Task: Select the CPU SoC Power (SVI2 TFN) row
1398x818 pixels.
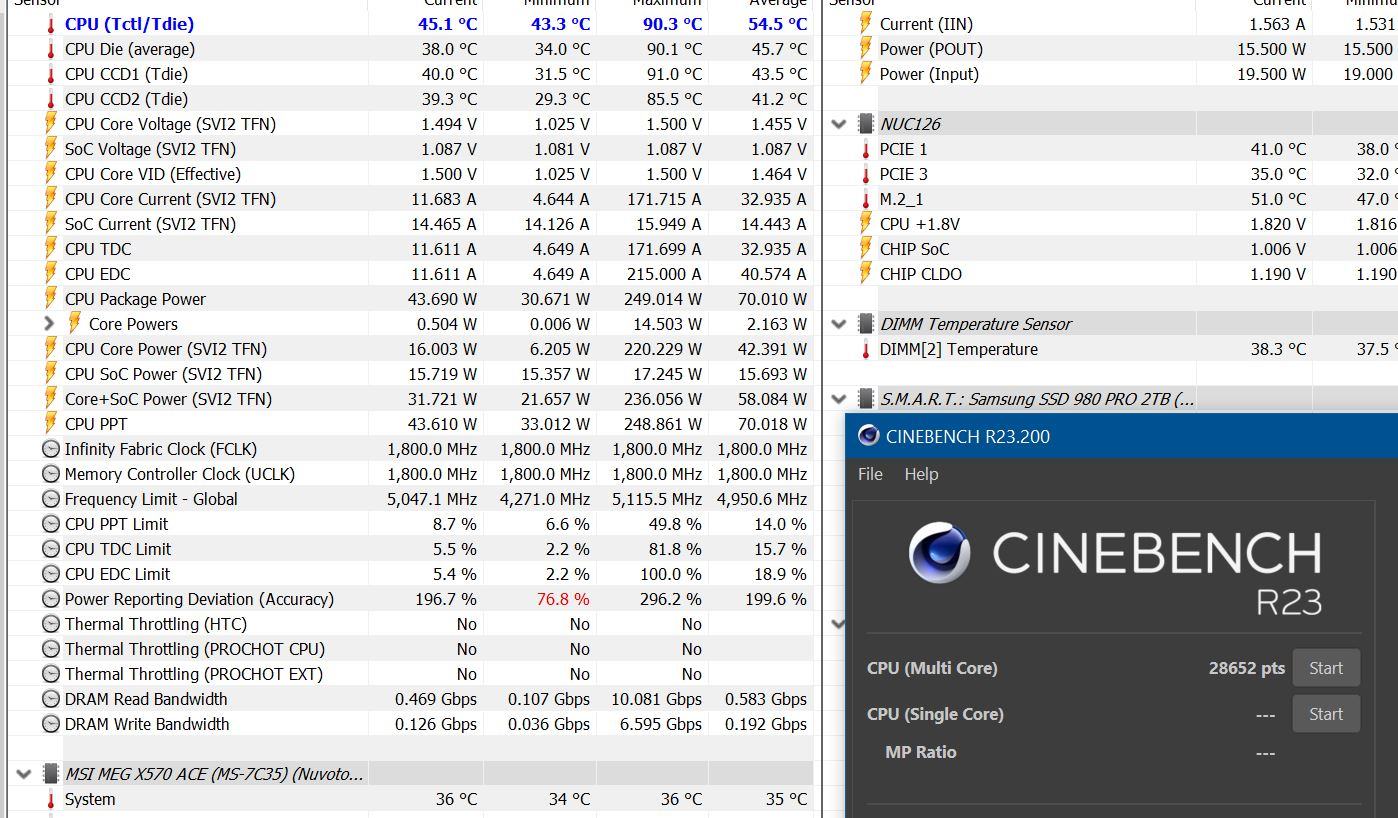Action: [410, 374]
